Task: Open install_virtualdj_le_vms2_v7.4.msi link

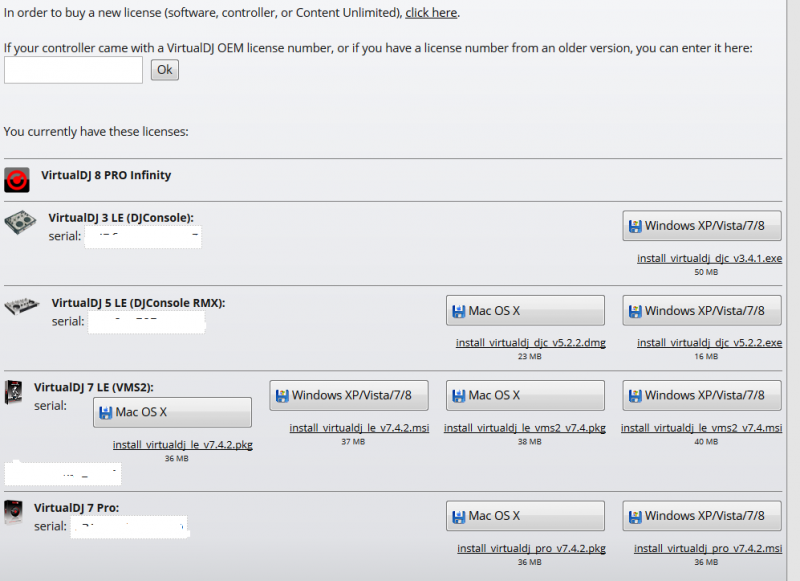Action: click(701, 427)
